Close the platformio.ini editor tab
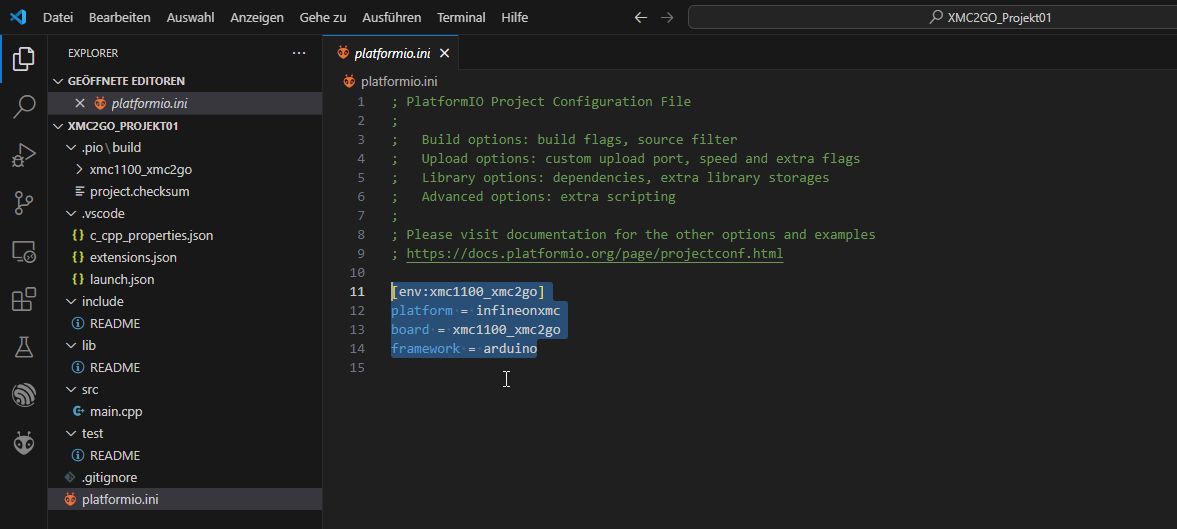 [445, 53]
